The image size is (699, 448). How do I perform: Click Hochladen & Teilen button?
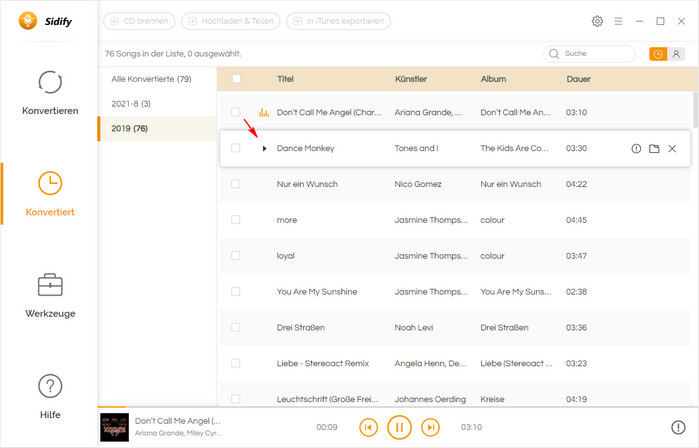pyautogui.click(x=231, y=21)
